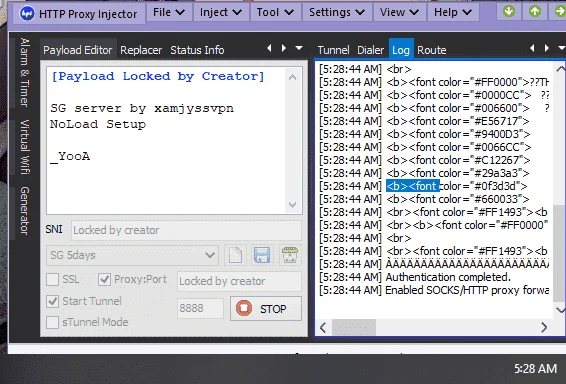This screenshot has width=566, height=384.
Task: Click the '[Payload Locked by Creator]' text
Action: coord(158,76)
